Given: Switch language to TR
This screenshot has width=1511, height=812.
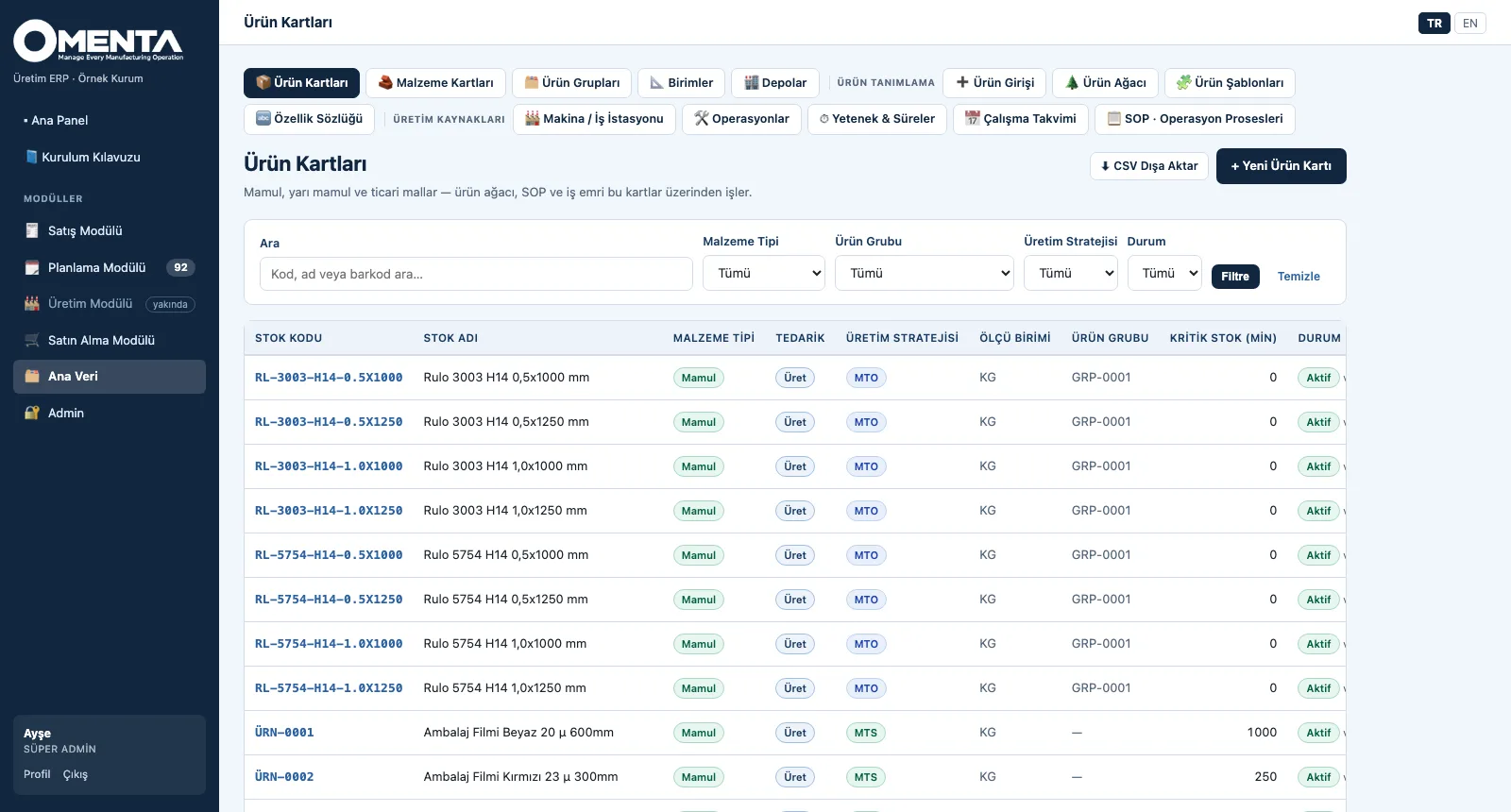Looking at the screenshot, I should 1435,24.
